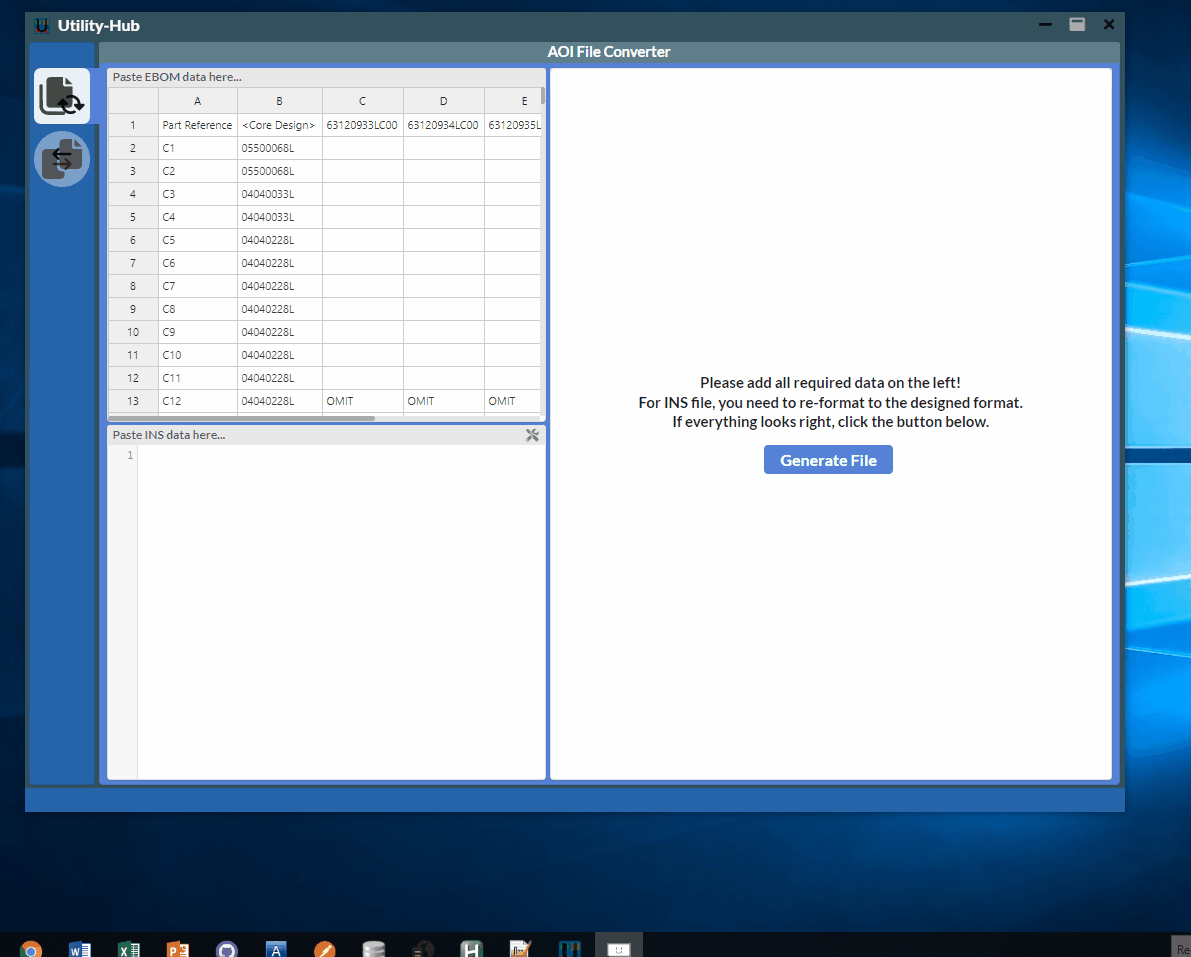Click the '63120933LC00' cell
This screenshot has height=957, width=1191.
(x=362, y=125)
